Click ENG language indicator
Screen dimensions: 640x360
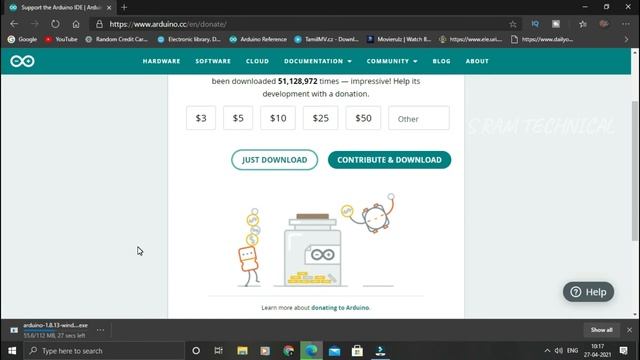pos(572,351)
